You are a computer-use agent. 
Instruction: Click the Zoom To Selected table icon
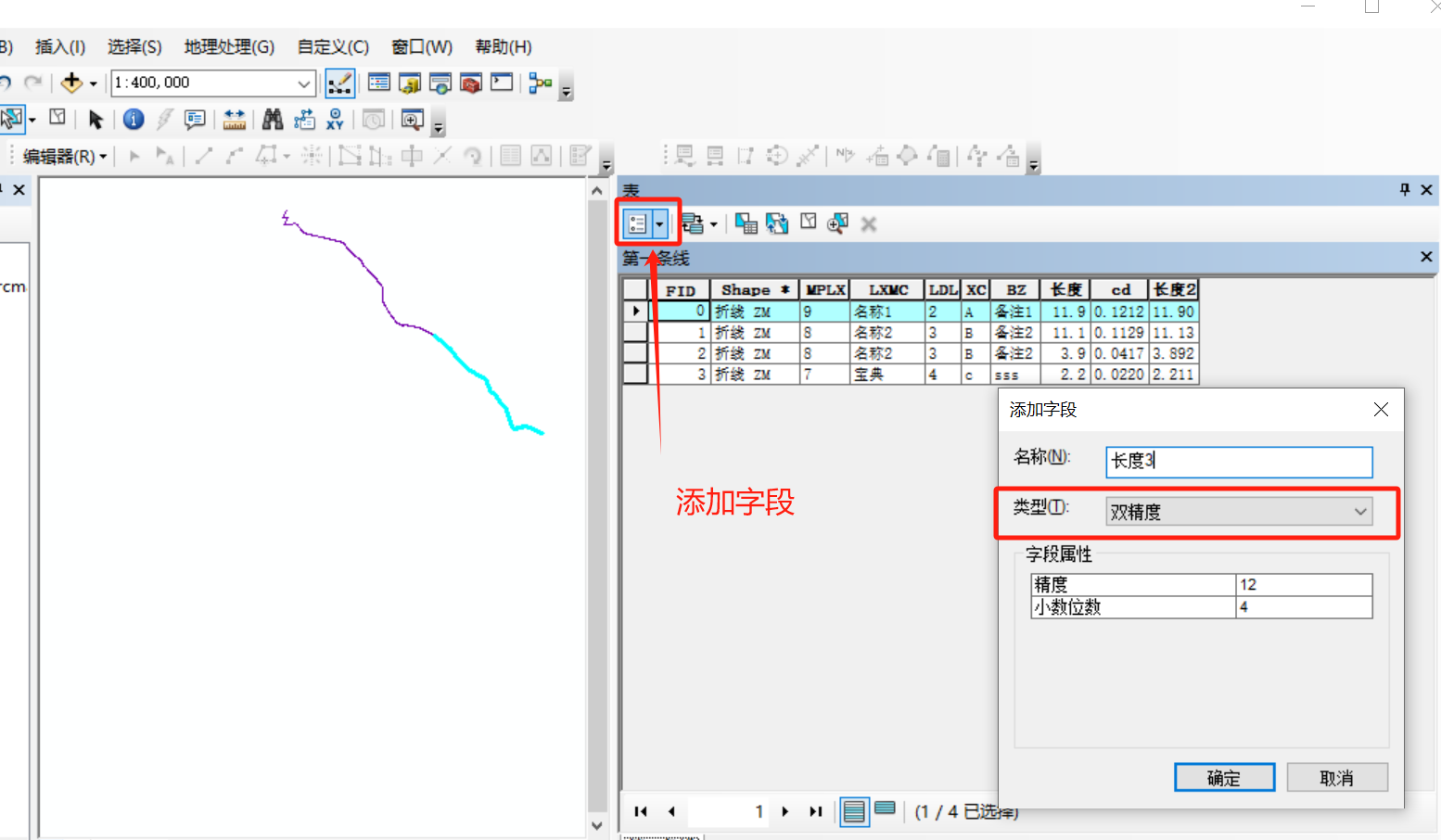tap(837, 223)
